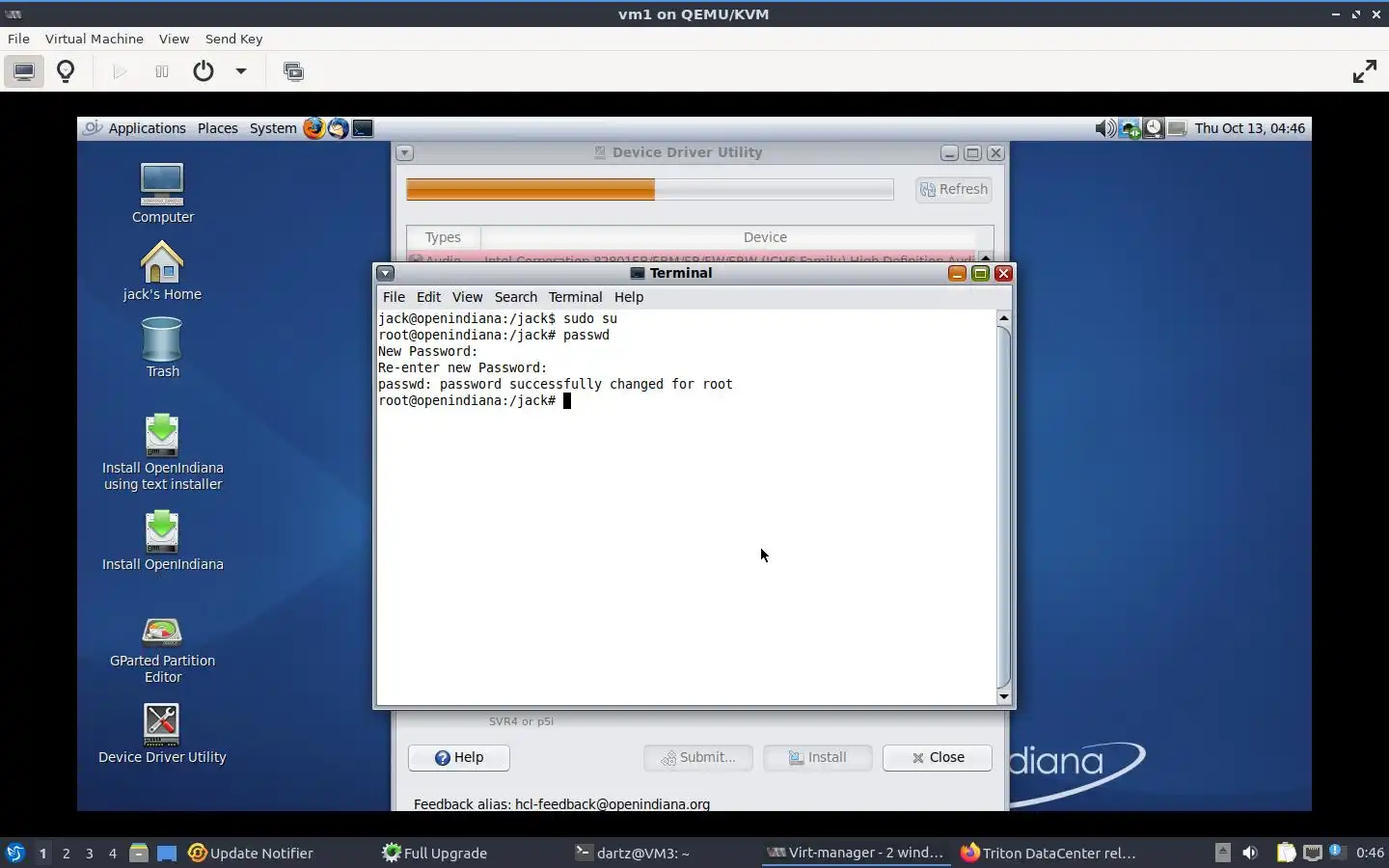Image resolution: width=1389 pixels, height=868 pixels.
Task: Open Terminal window menu arrow button
Action: (x=385, y=273)
